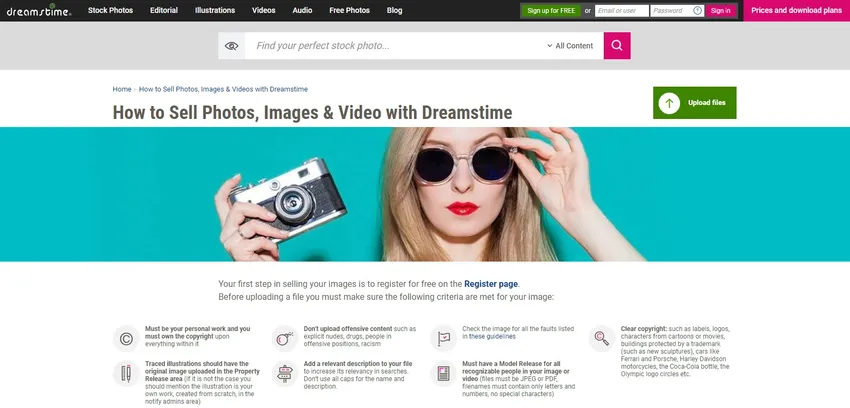This screenshot has width=850, height=408.
Task: Click the visual search eye icon
Action: pos(231,46)
